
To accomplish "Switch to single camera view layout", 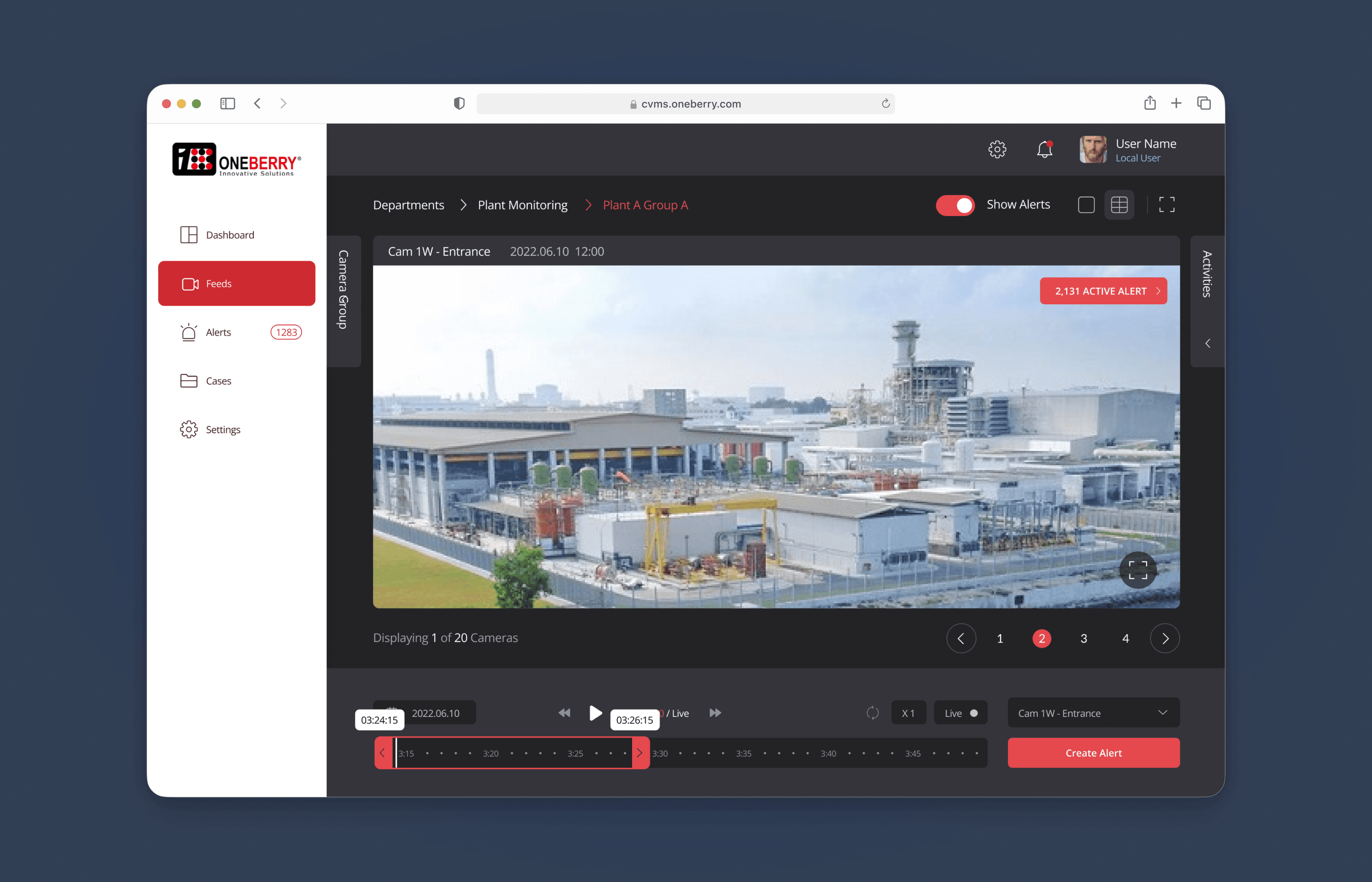I will tap(1086, 205).
